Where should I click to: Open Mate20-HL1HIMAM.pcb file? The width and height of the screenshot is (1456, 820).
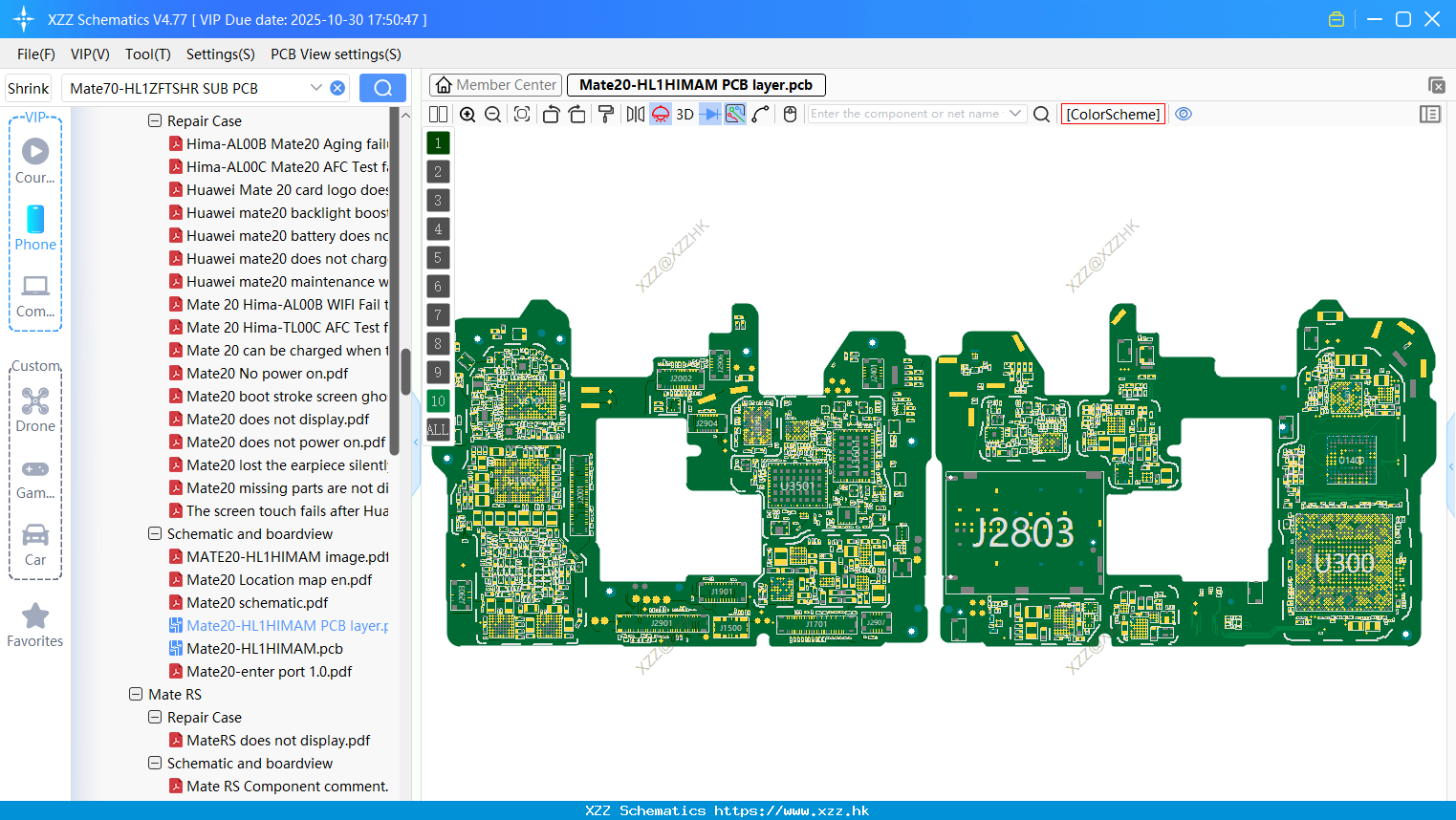[x=264, y=649]
